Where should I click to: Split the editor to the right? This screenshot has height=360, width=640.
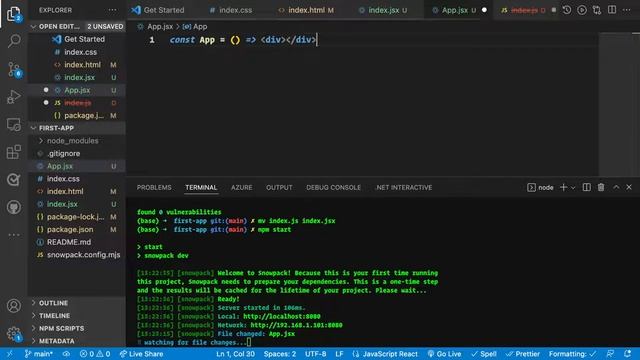[x=612, y=10]
